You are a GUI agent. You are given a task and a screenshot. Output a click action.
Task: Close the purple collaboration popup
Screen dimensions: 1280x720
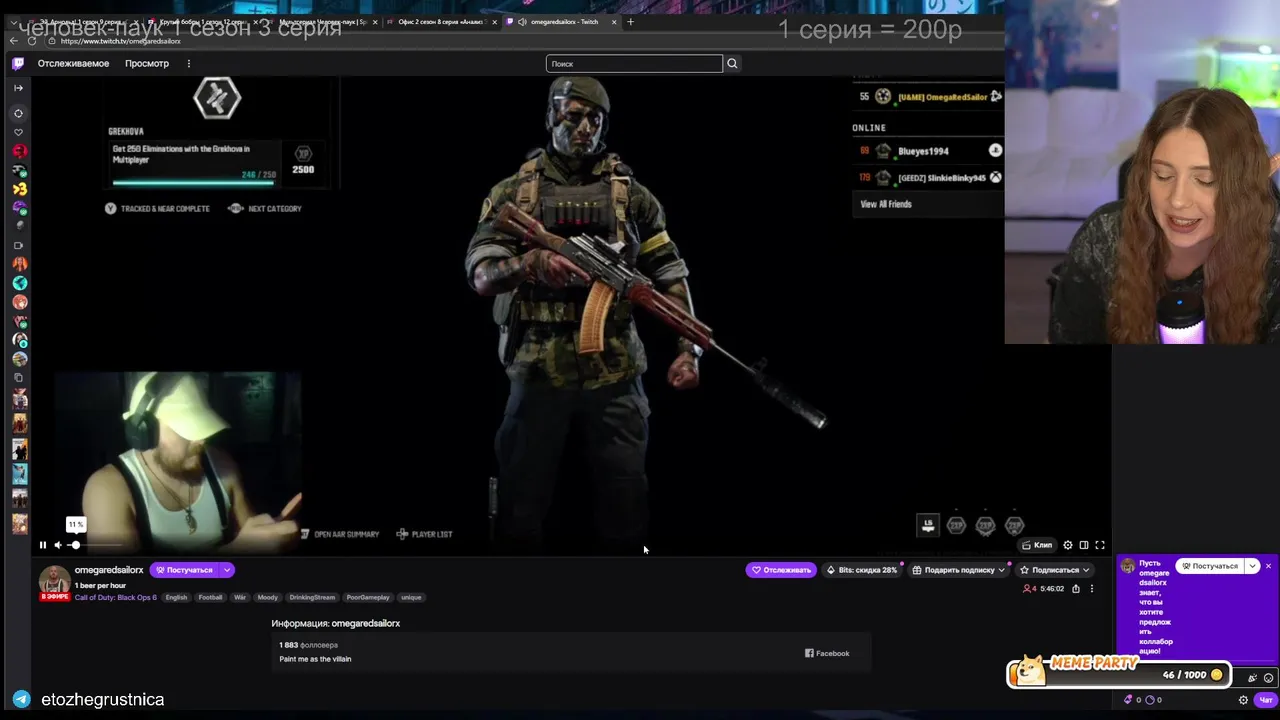point(1269,566)
